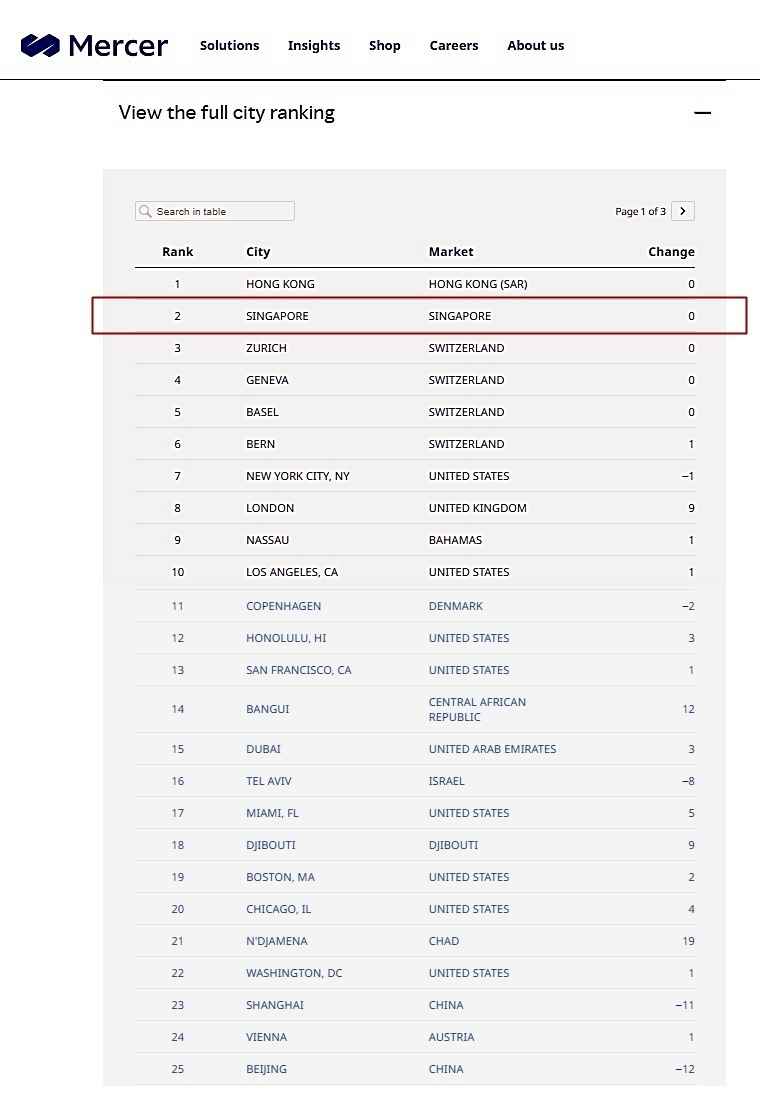Viewport: 760px width, 1107px height.
Task: Open the Solutions menu
Action: (x=229, y=45)
